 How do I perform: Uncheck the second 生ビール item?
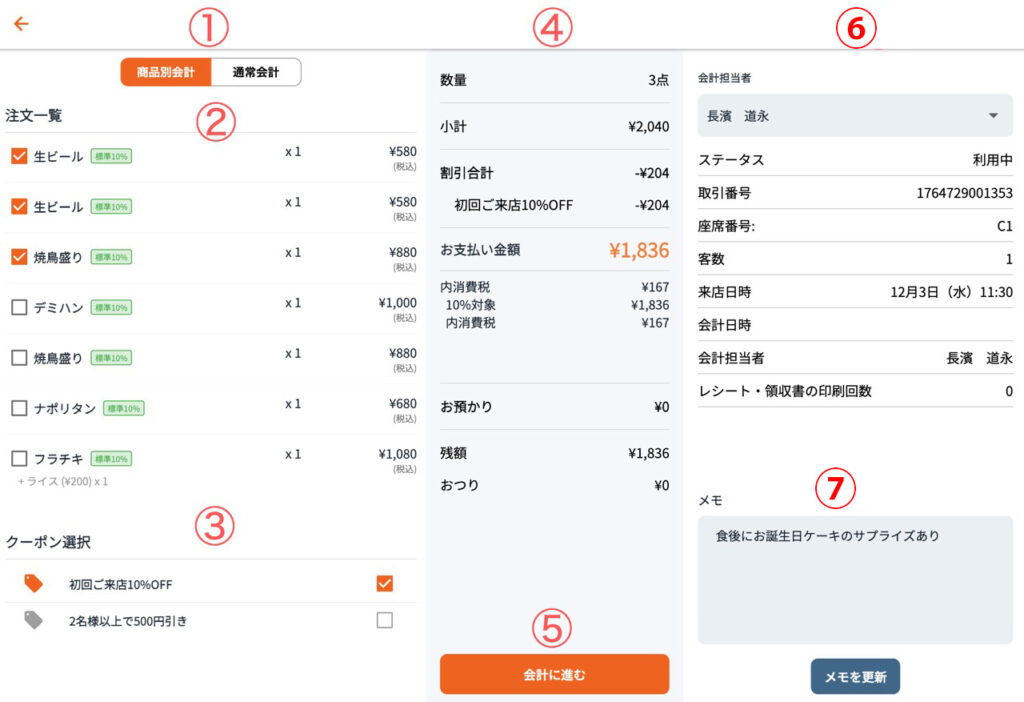(x=19, y=206)
